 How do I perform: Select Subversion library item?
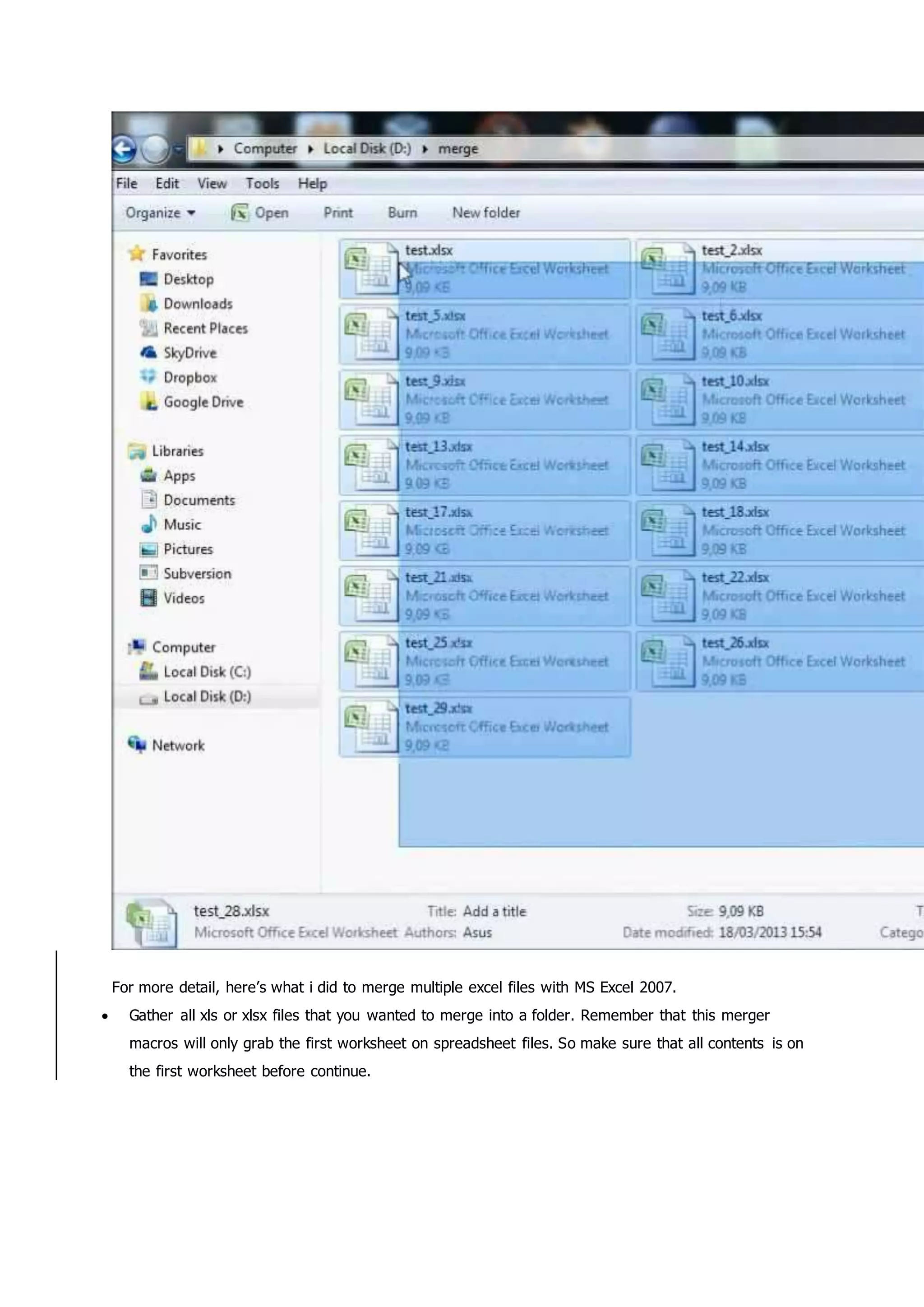197,573
